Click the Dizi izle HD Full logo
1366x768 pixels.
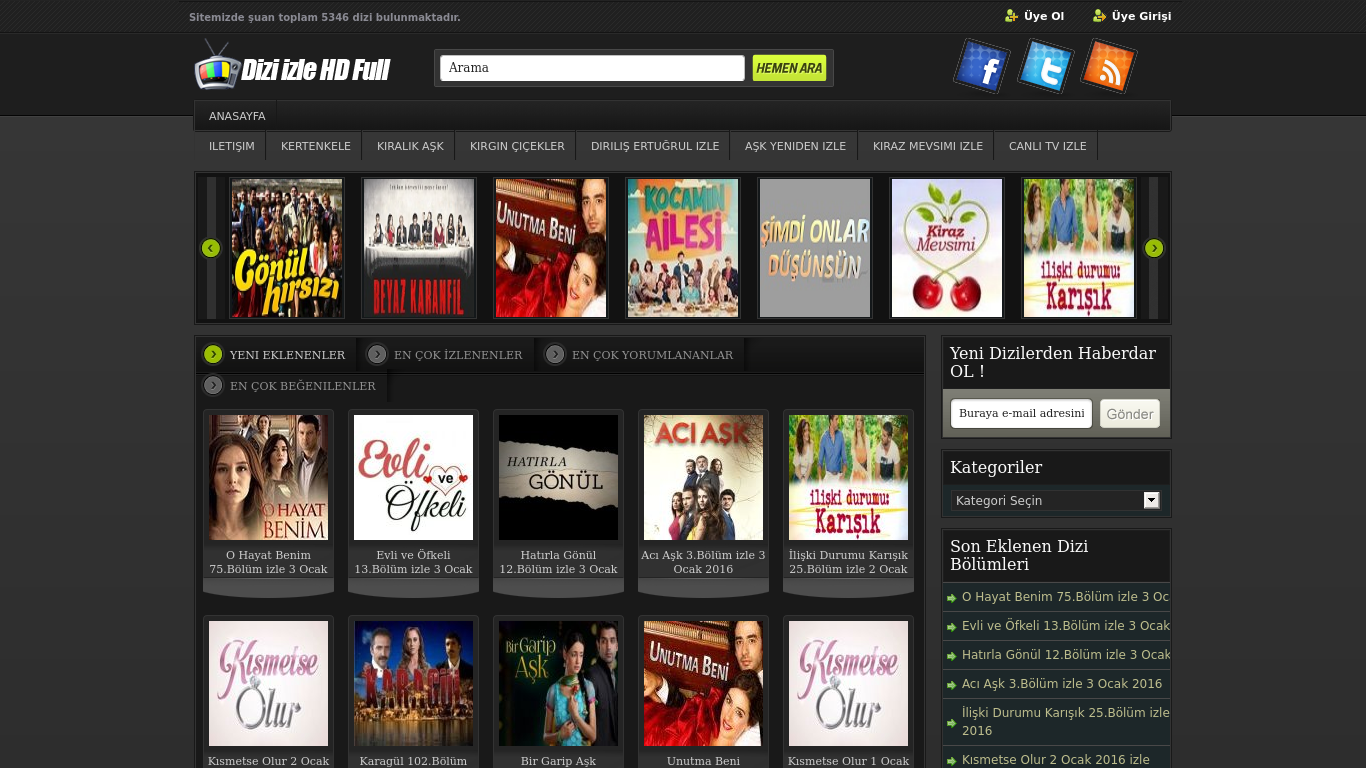click(x=292, y=67)
